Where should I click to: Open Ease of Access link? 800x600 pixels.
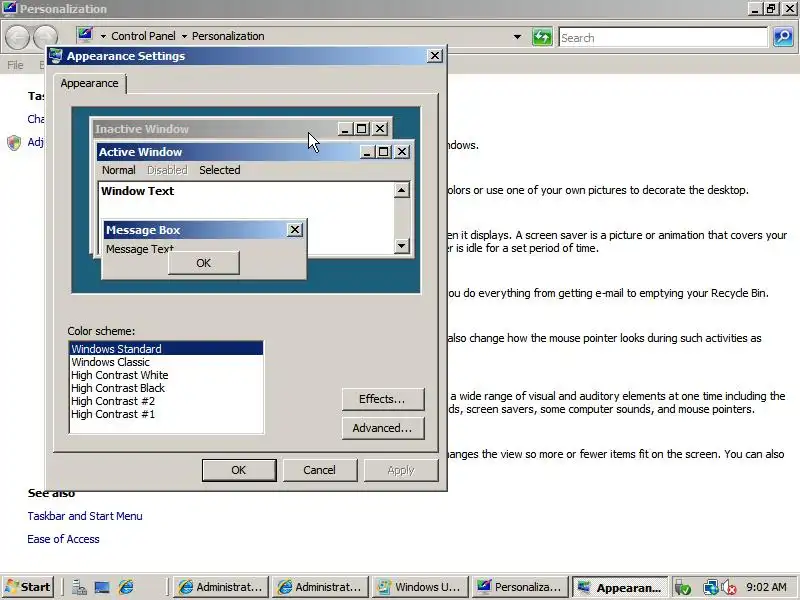coord(63,539)
